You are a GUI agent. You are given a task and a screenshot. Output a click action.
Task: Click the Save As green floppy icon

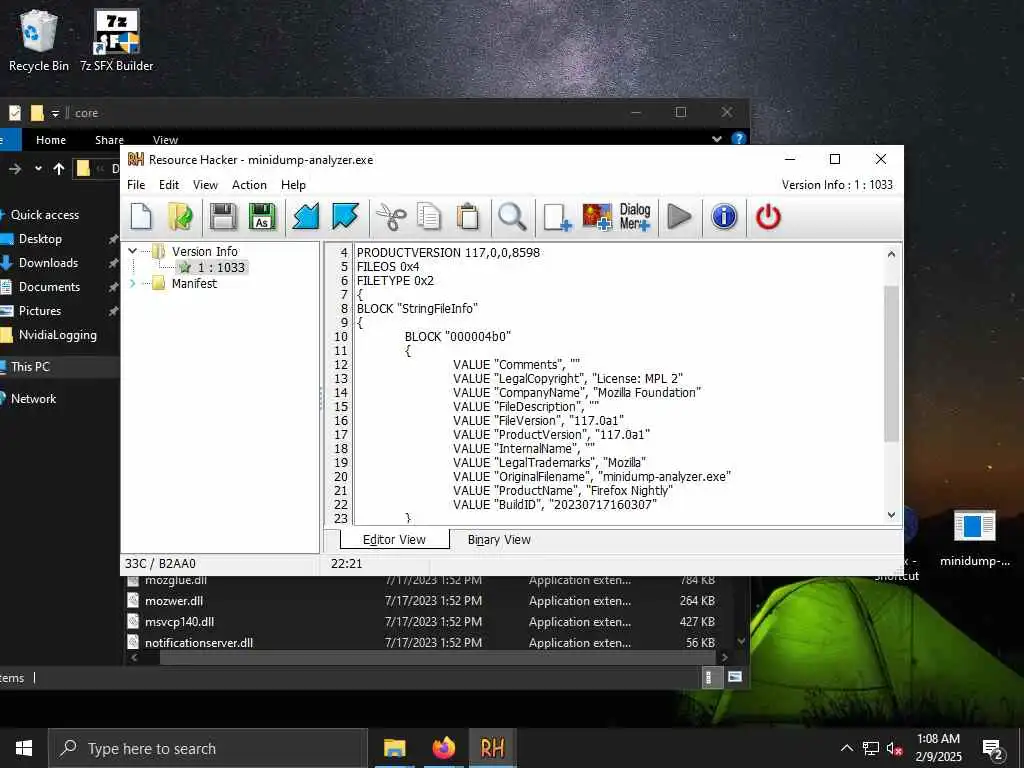[x=262, y=217]
